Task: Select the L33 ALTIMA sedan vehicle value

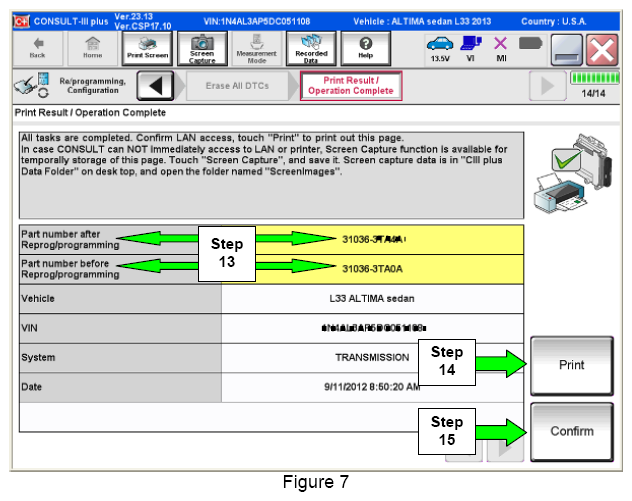Action: click(x=372, y=299)
